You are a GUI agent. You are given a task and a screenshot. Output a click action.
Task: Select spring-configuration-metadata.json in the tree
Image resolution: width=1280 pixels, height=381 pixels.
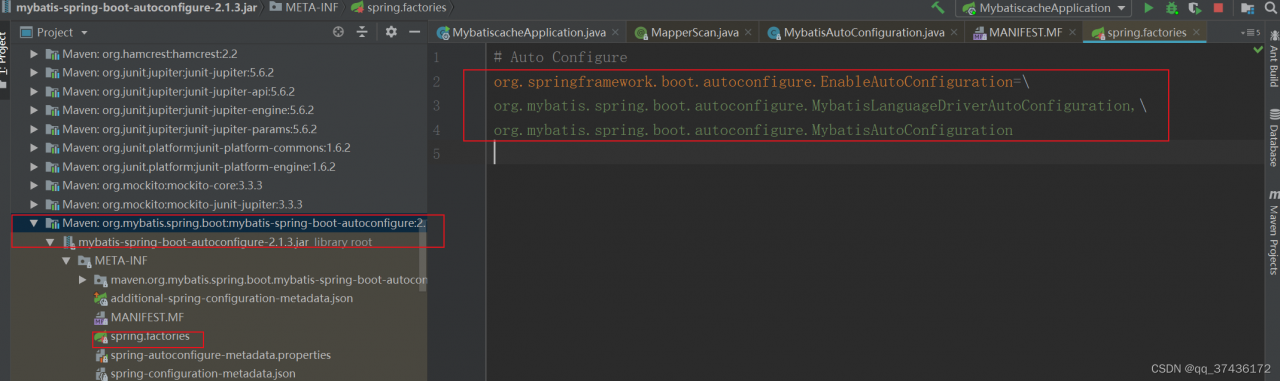[203, 374]
